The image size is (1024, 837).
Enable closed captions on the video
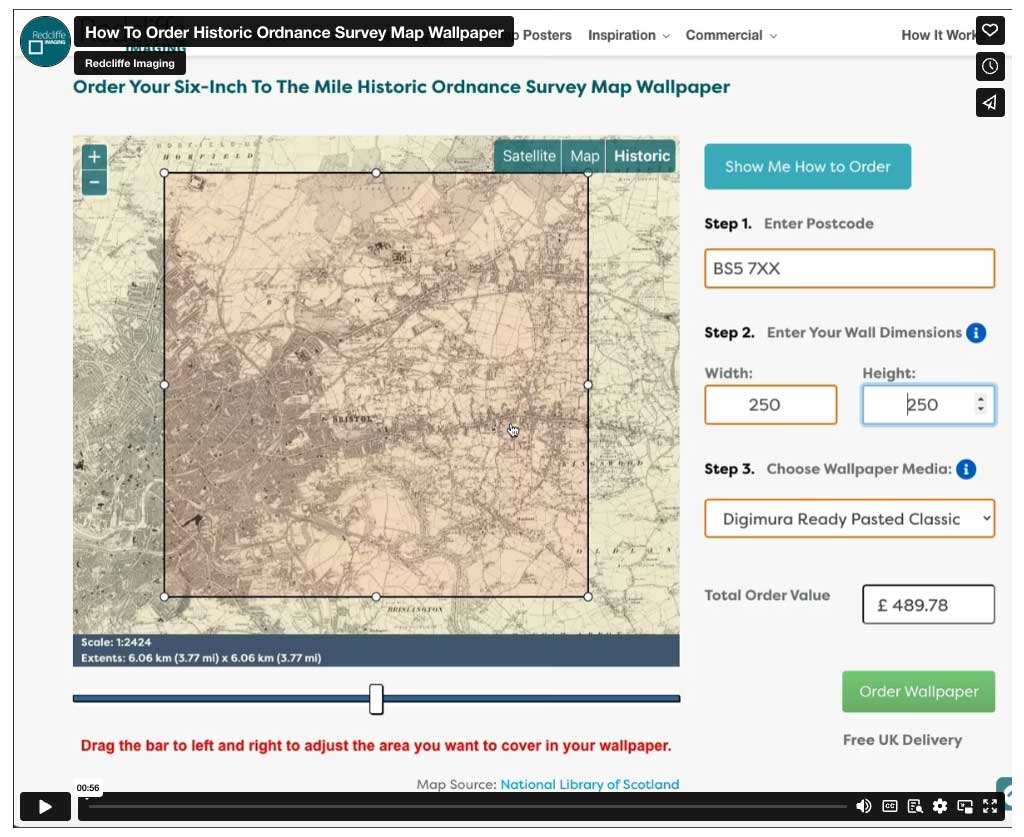(889, 806)
